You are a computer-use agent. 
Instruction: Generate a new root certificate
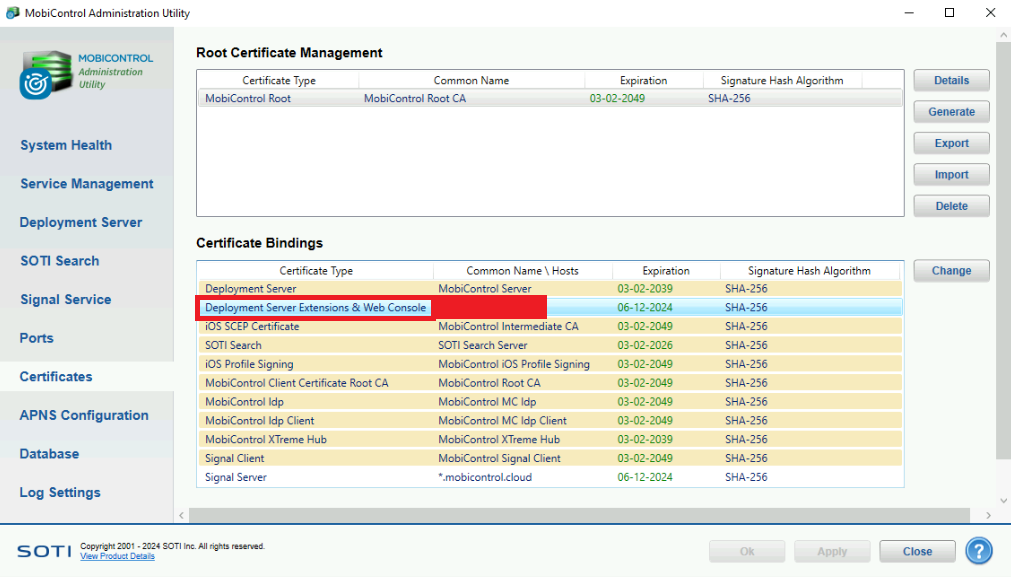pos(951,112)
